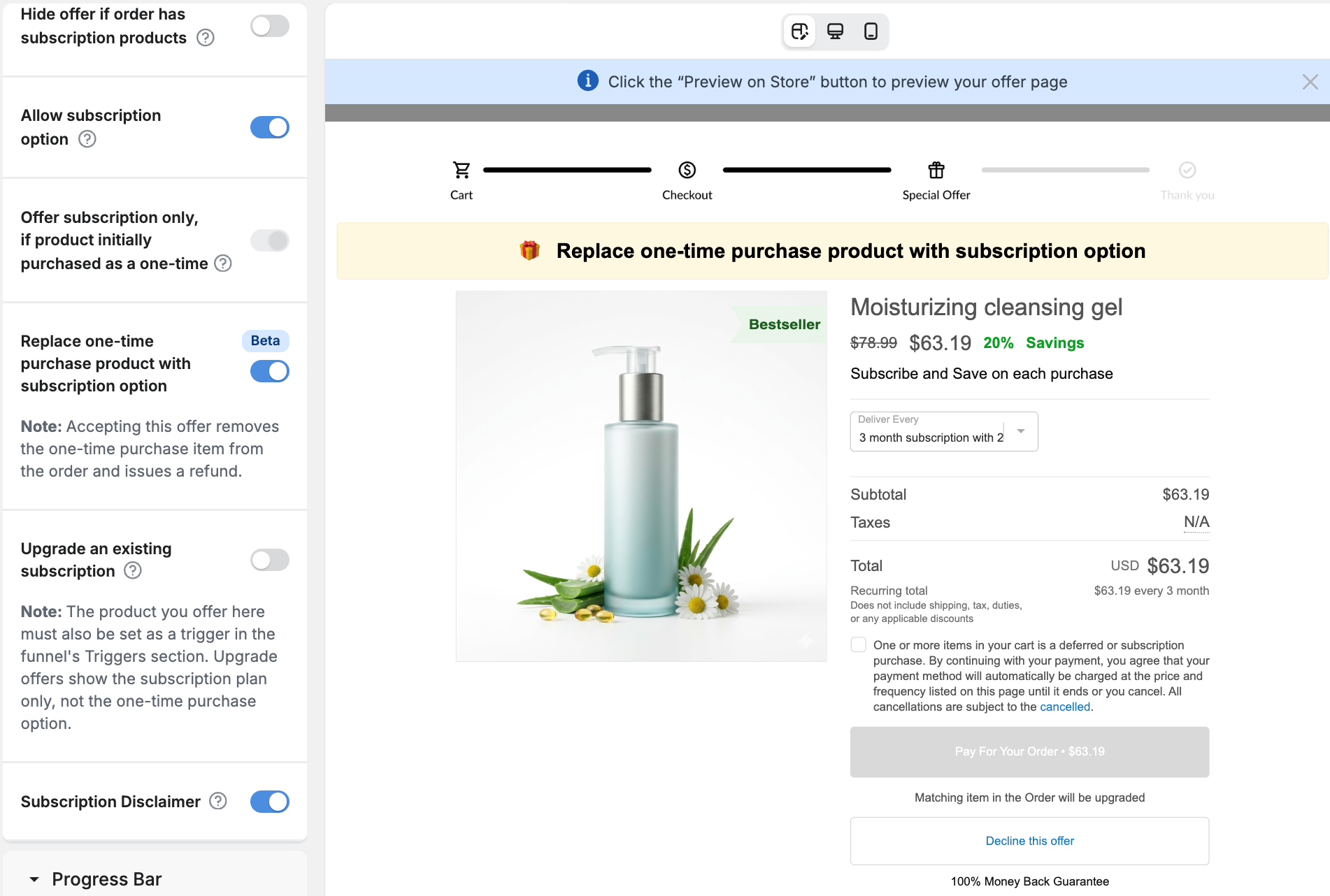Click Subscribe and Save on each purchase text
1330x896 pixels.
982,374
